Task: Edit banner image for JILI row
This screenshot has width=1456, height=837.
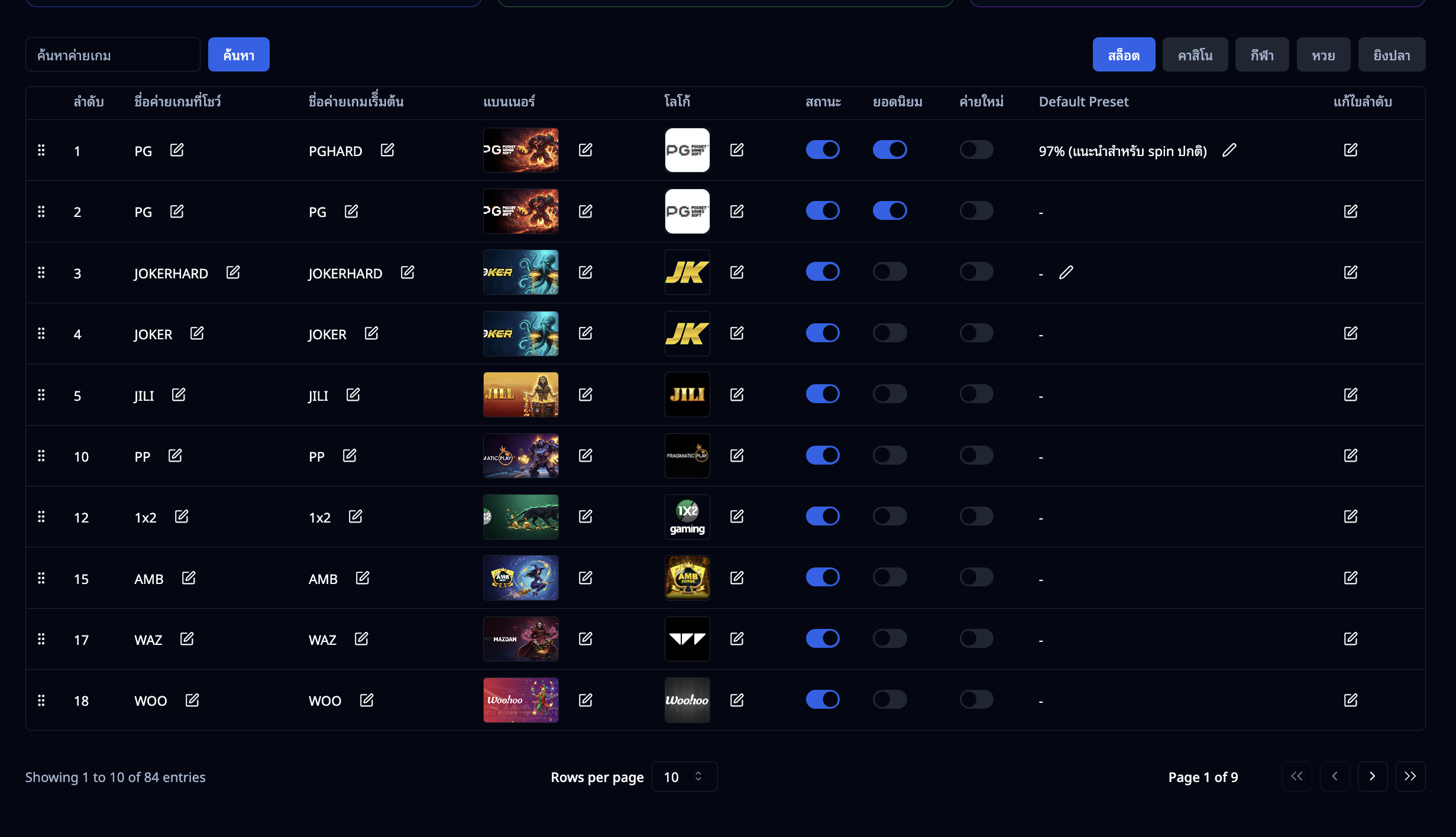Action: (x=585, y=395)
